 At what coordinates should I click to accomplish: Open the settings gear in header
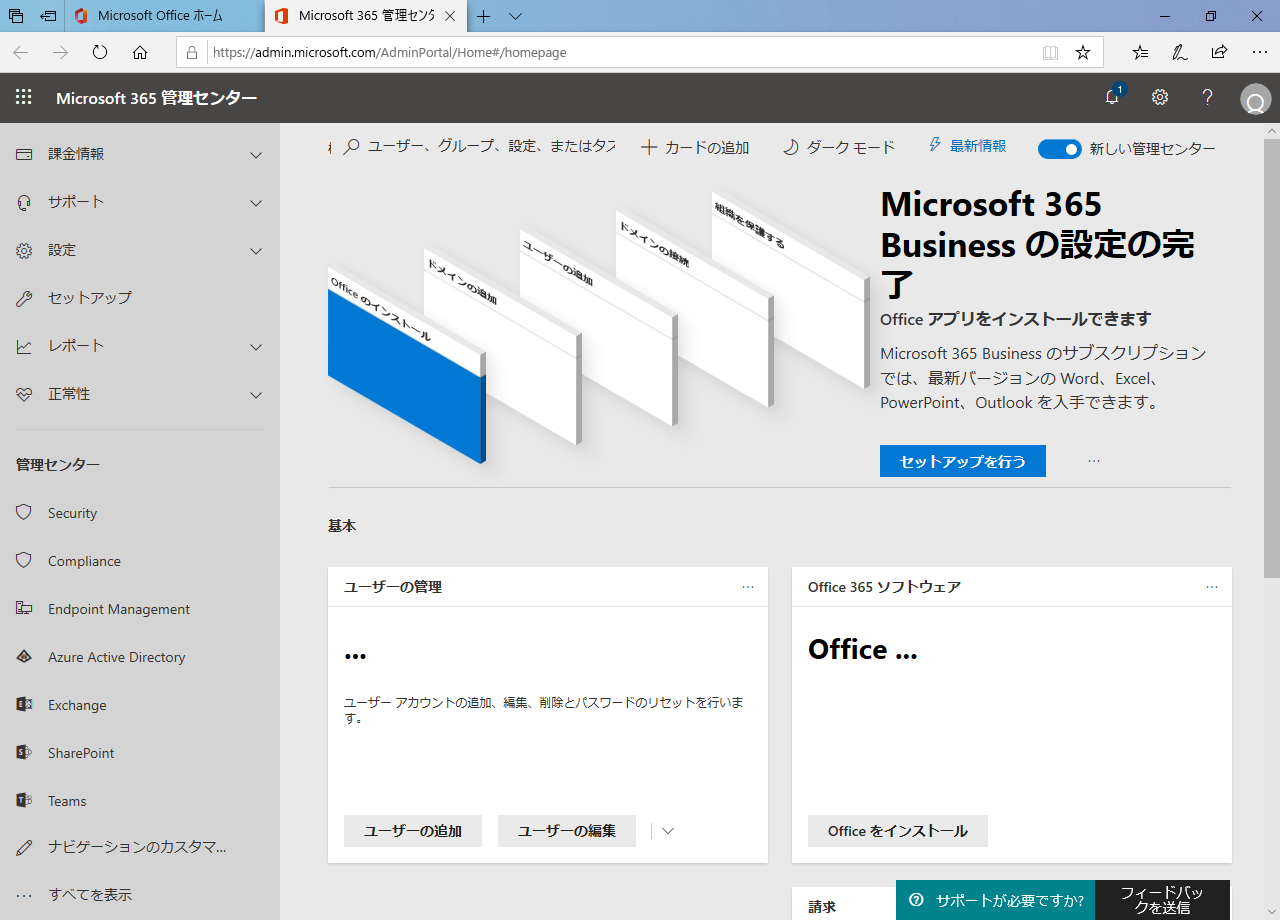pos(1160,97)
